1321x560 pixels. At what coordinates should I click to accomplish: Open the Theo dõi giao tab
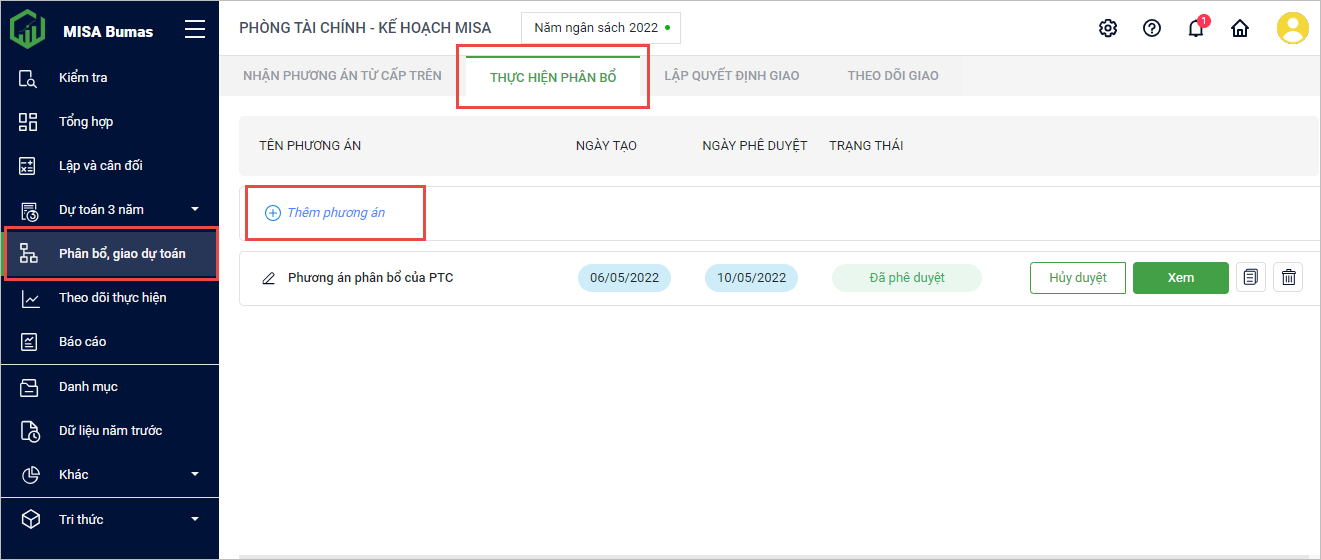(x=893, y=75)
